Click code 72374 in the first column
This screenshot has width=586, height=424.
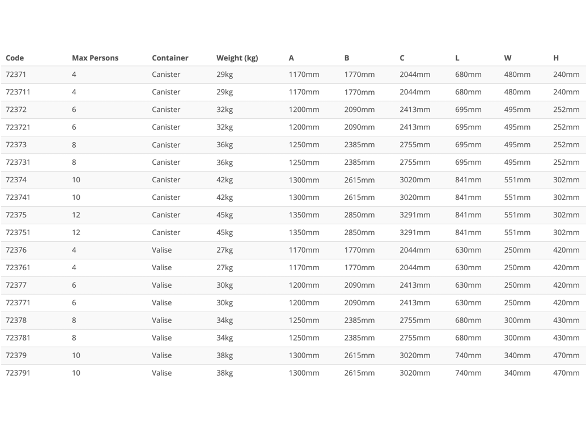[x=16, y=180]
